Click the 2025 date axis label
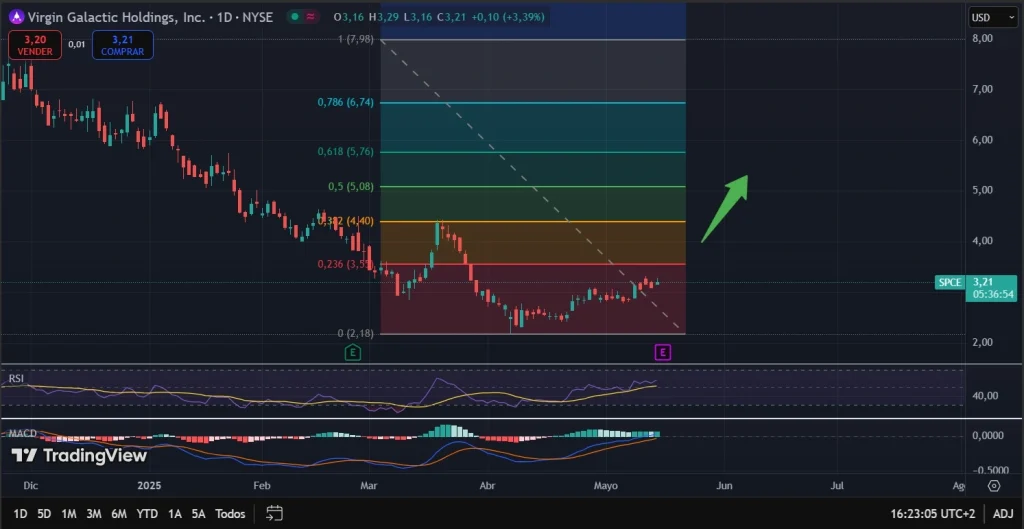The width and height of the screenshot is (1024, 529). pos(149,486)
